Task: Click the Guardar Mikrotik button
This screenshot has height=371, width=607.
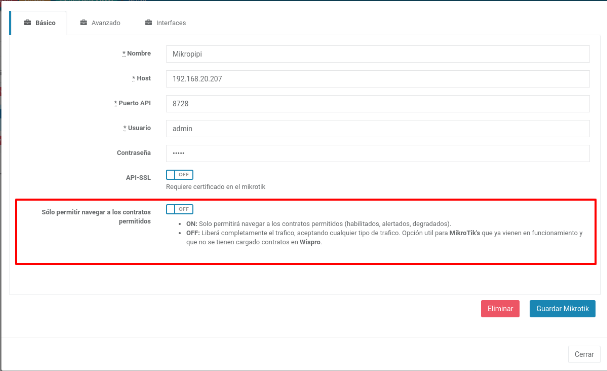Action: pos(562,309)
